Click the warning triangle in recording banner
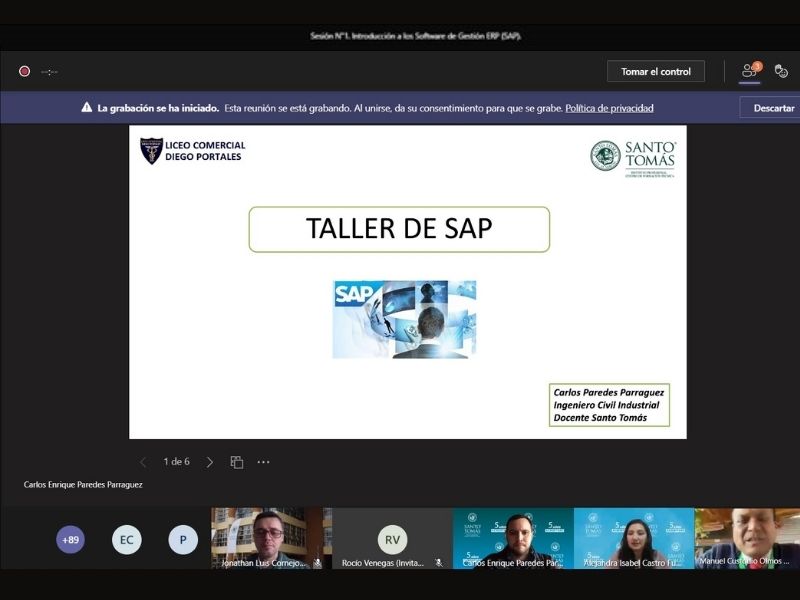 coord(87,108)
